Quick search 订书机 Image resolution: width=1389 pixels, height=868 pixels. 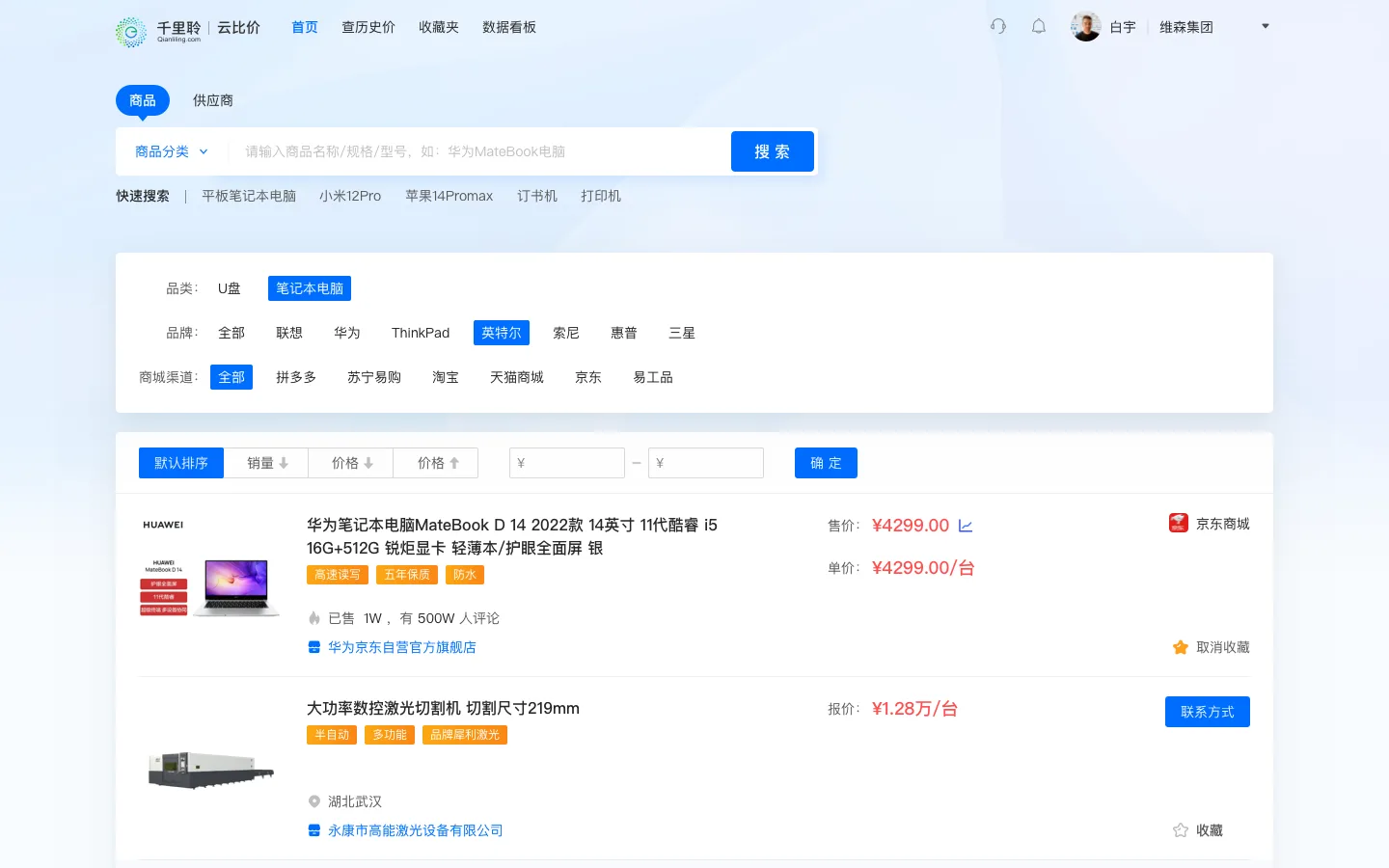point(537,196)
